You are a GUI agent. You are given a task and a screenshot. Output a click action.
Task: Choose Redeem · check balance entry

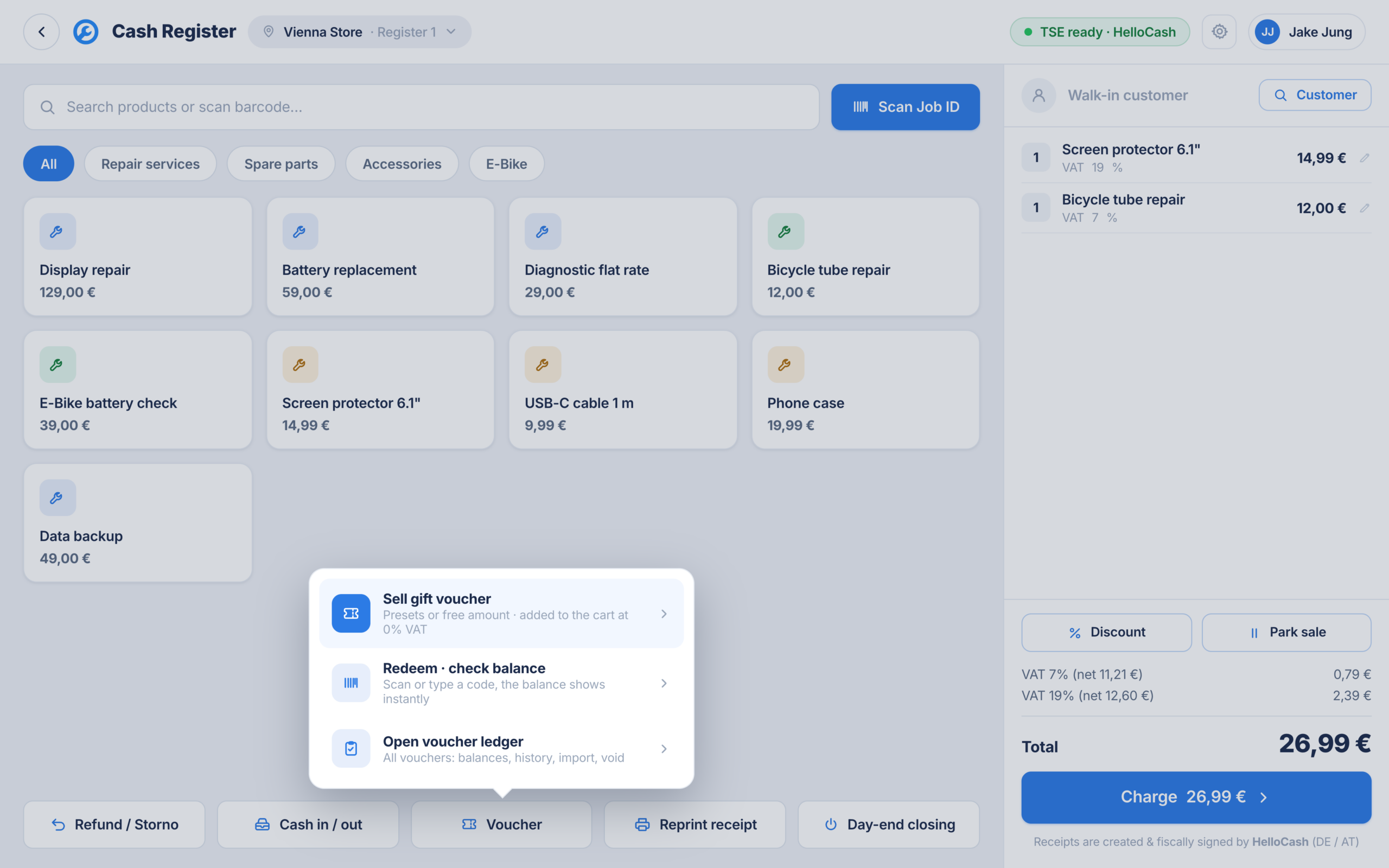[x=501, y=682]
